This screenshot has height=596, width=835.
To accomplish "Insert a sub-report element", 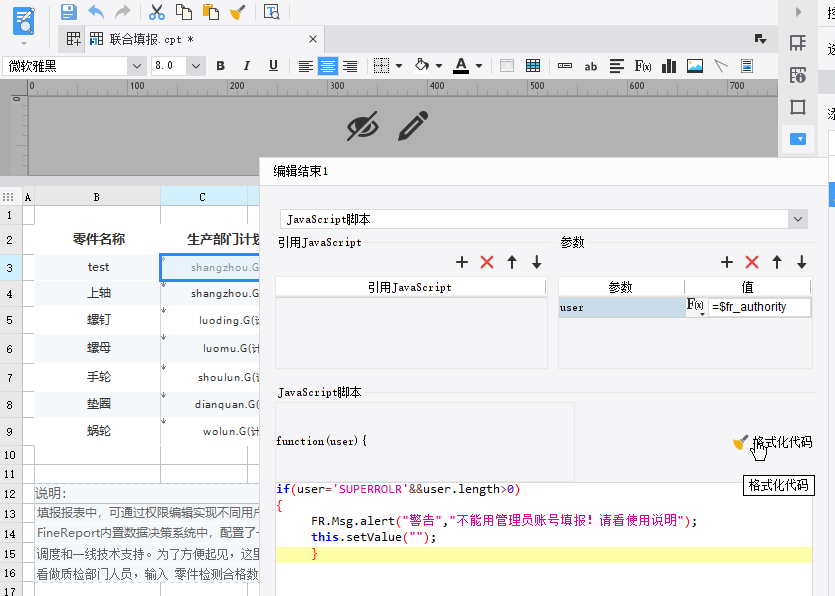I will 747,66.
